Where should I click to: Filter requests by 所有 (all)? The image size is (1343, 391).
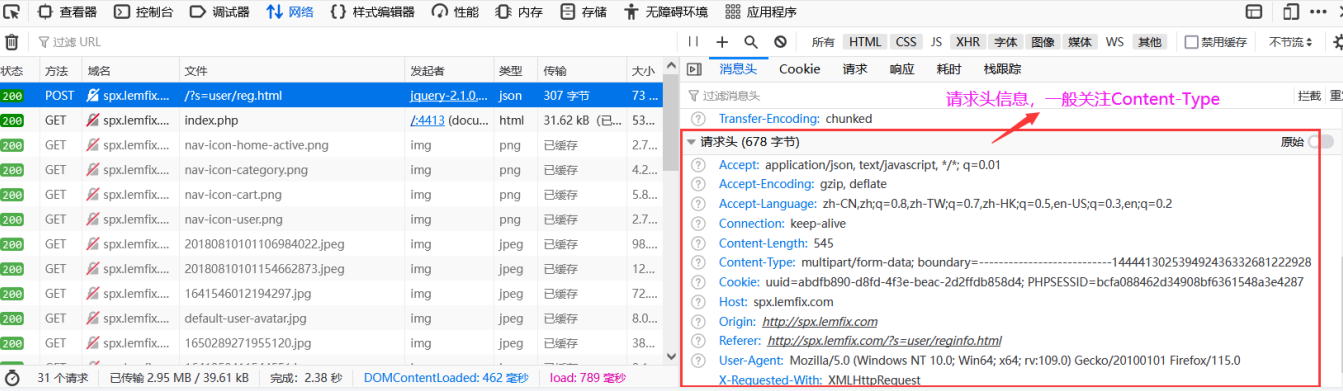coord(823,42)
